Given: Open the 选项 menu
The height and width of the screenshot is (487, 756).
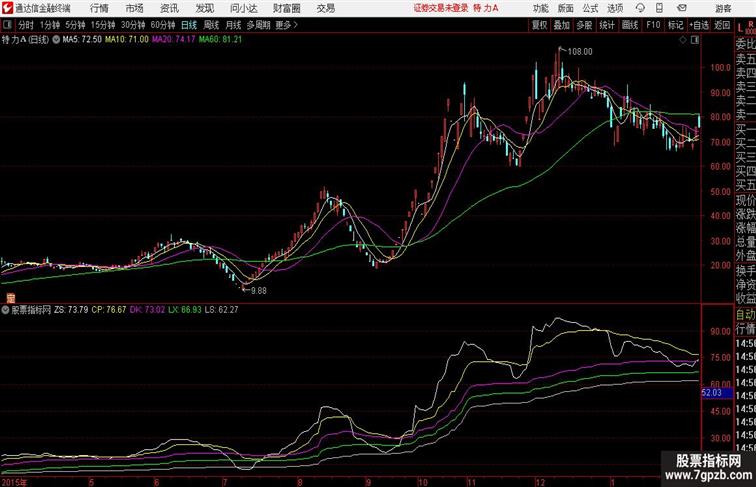Looking at the screenshot, I should [615, 8].
